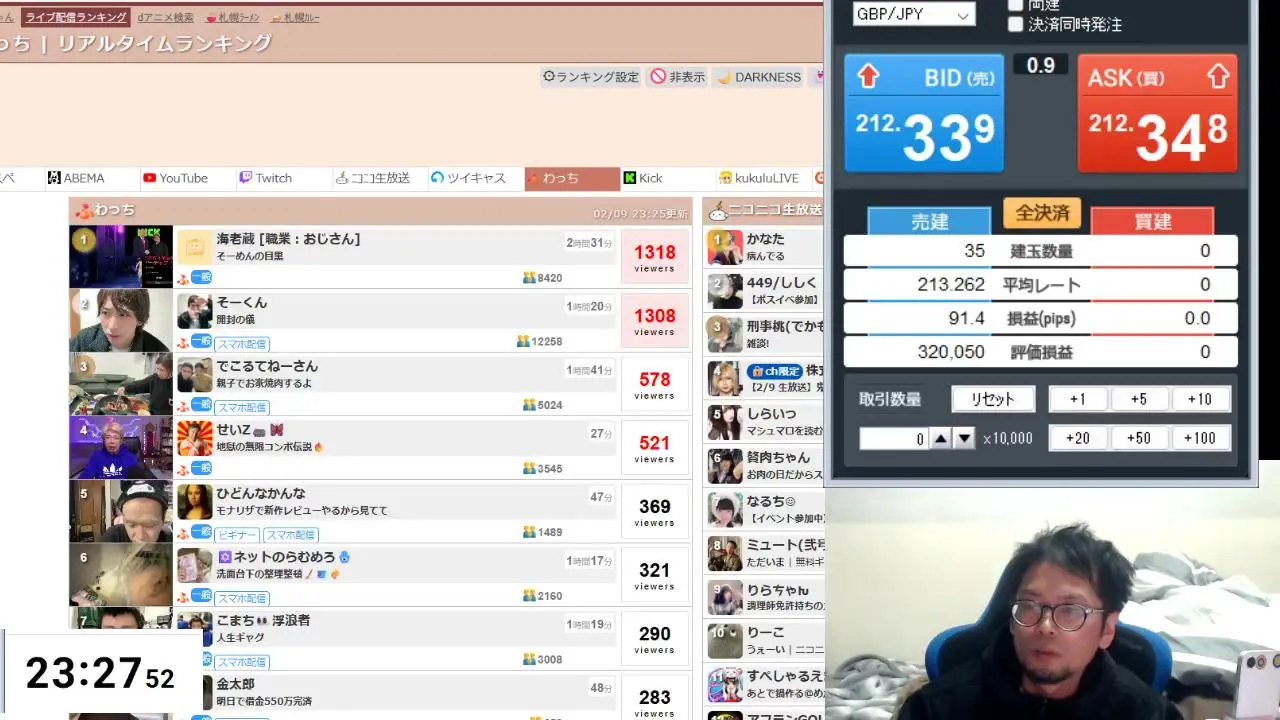Click 海老蔵 avatar icon
The height and width of the screenshot is (720, 1280).
195,248
